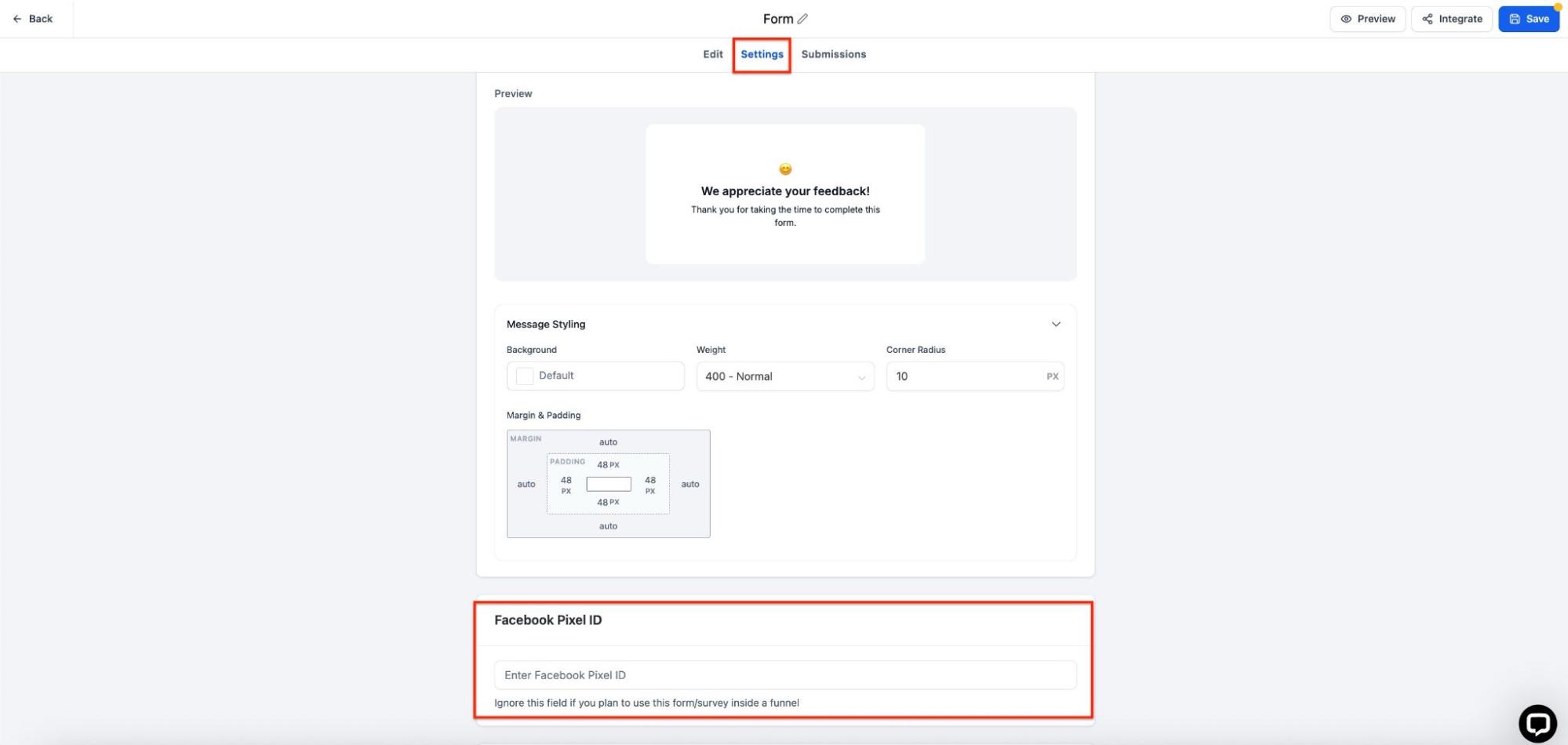Open the Weight dropdown
1568x745 pixels.
click(784, 376)
